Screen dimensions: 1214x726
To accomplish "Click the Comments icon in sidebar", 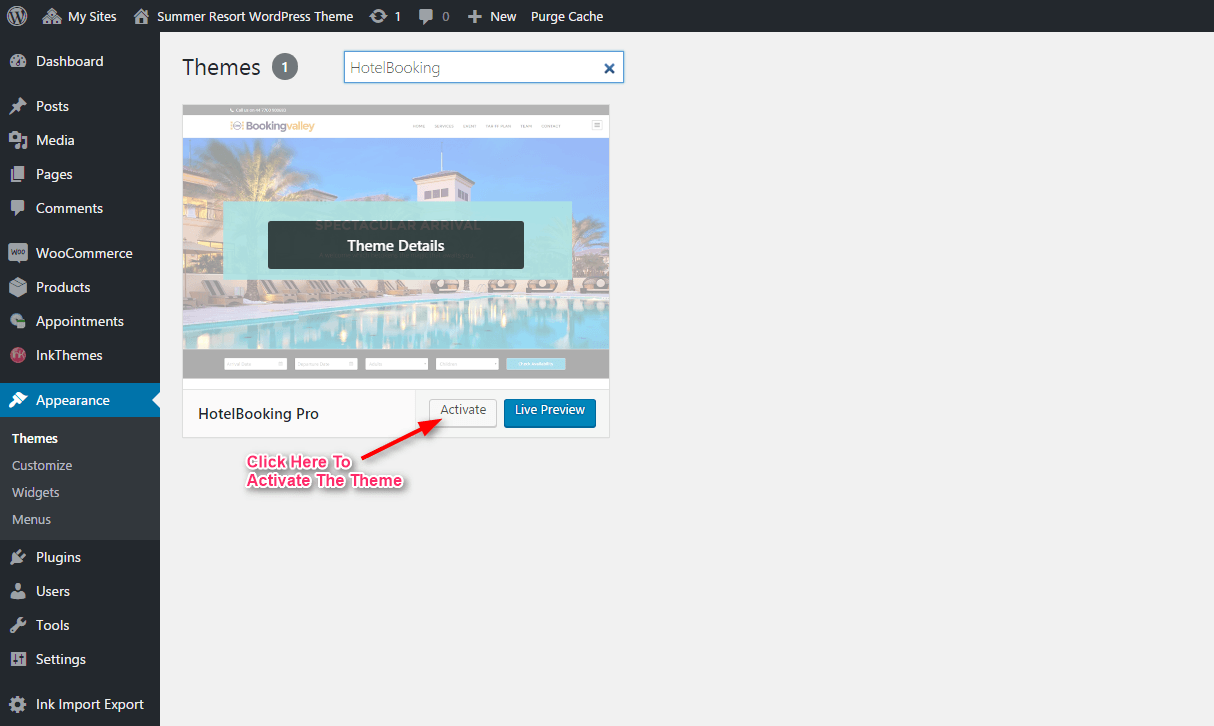I will [18, 208].
